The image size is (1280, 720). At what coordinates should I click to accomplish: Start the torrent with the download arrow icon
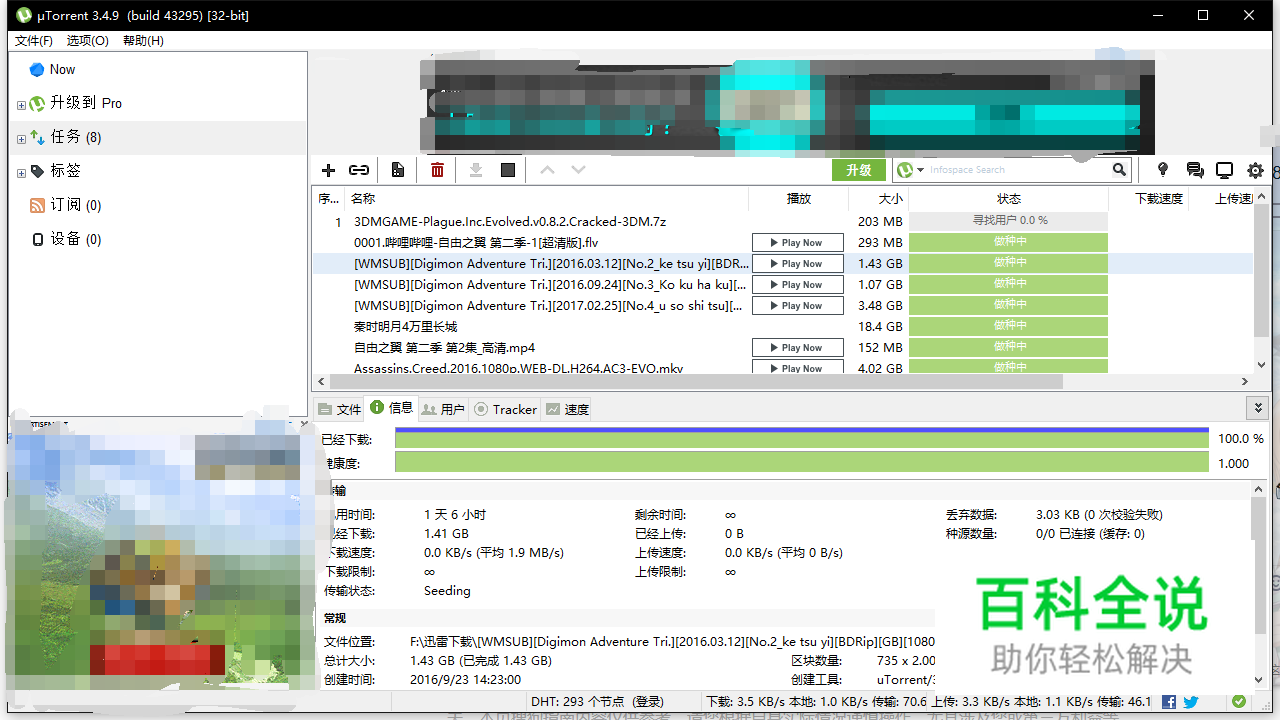click(476, 170)
